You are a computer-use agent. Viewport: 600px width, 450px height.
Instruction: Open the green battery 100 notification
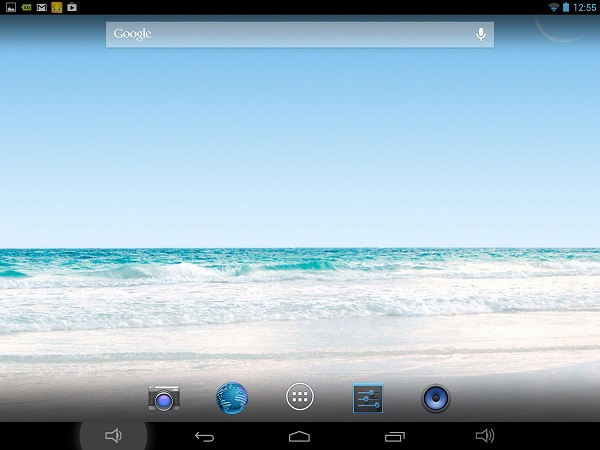[26, 7]
